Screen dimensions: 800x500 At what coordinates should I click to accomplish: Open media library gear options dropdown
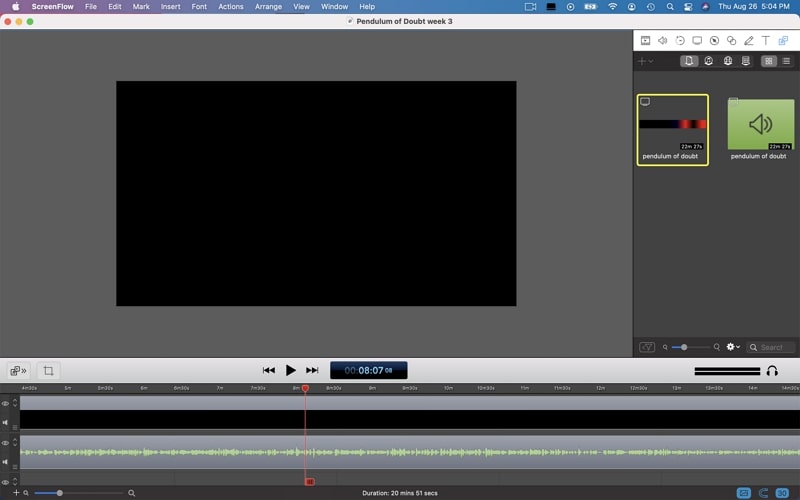click(x=733, y=347)
